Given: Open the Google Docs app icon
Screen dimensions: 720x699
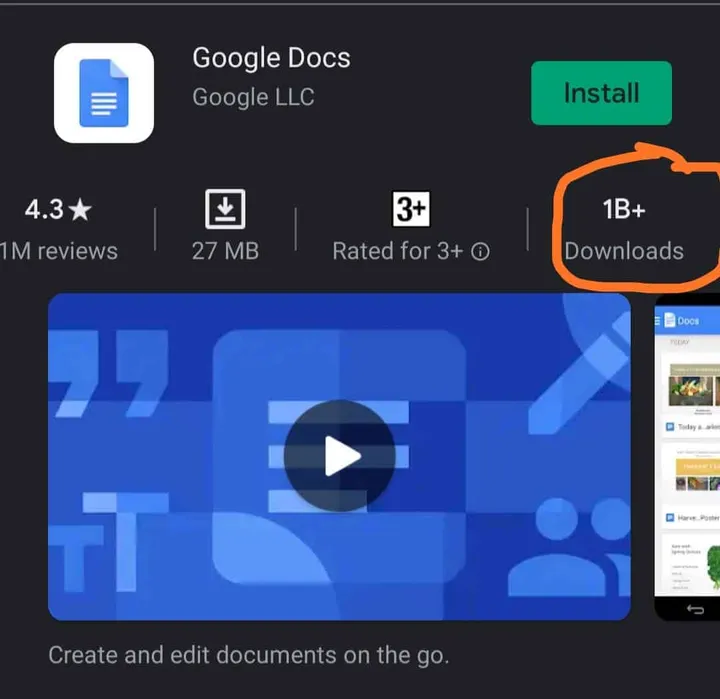Looking at the screenshot, I should pos(104,93).
